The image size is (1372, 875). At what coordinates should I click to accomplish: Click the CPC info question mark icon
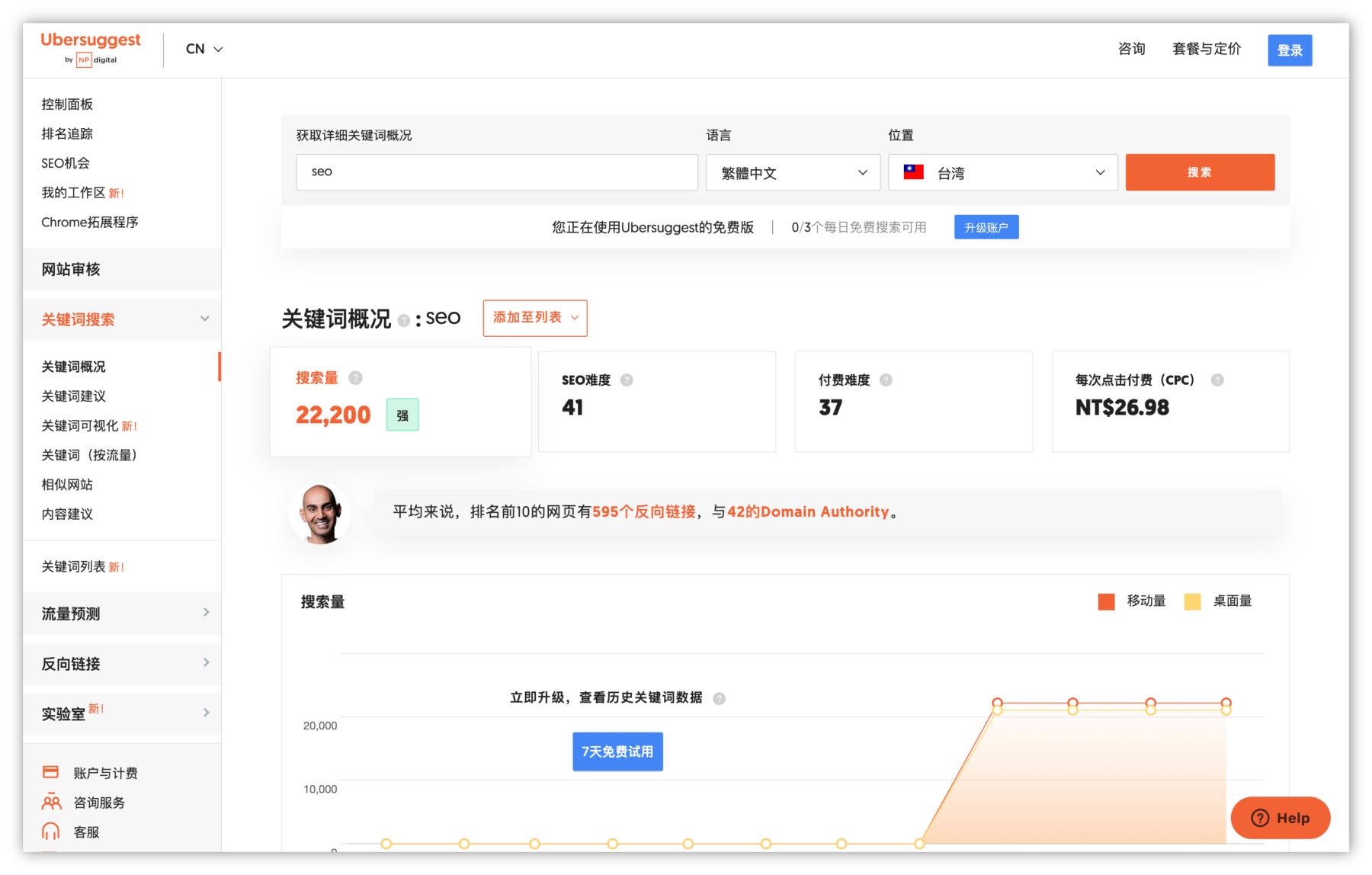click(x=1217, y=380)
